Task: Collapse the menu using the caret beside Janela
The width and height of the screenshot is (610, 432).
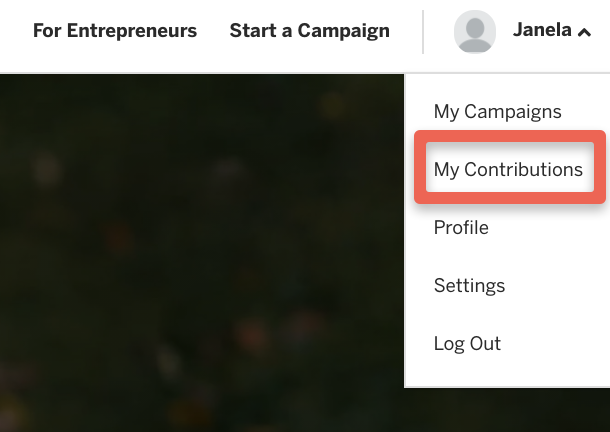Action: (584, 33)
